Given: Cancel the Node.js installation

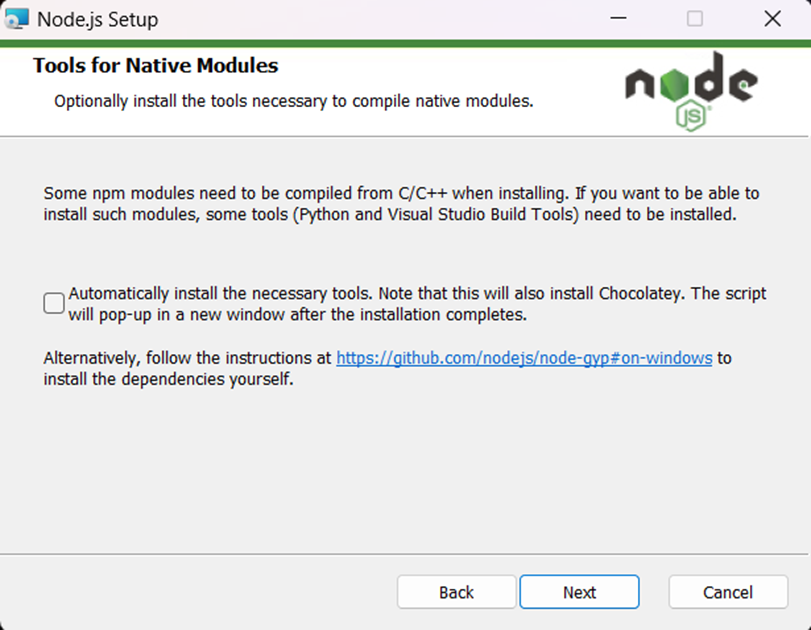Looking at the screenshot, I should [x=728, y=592].
